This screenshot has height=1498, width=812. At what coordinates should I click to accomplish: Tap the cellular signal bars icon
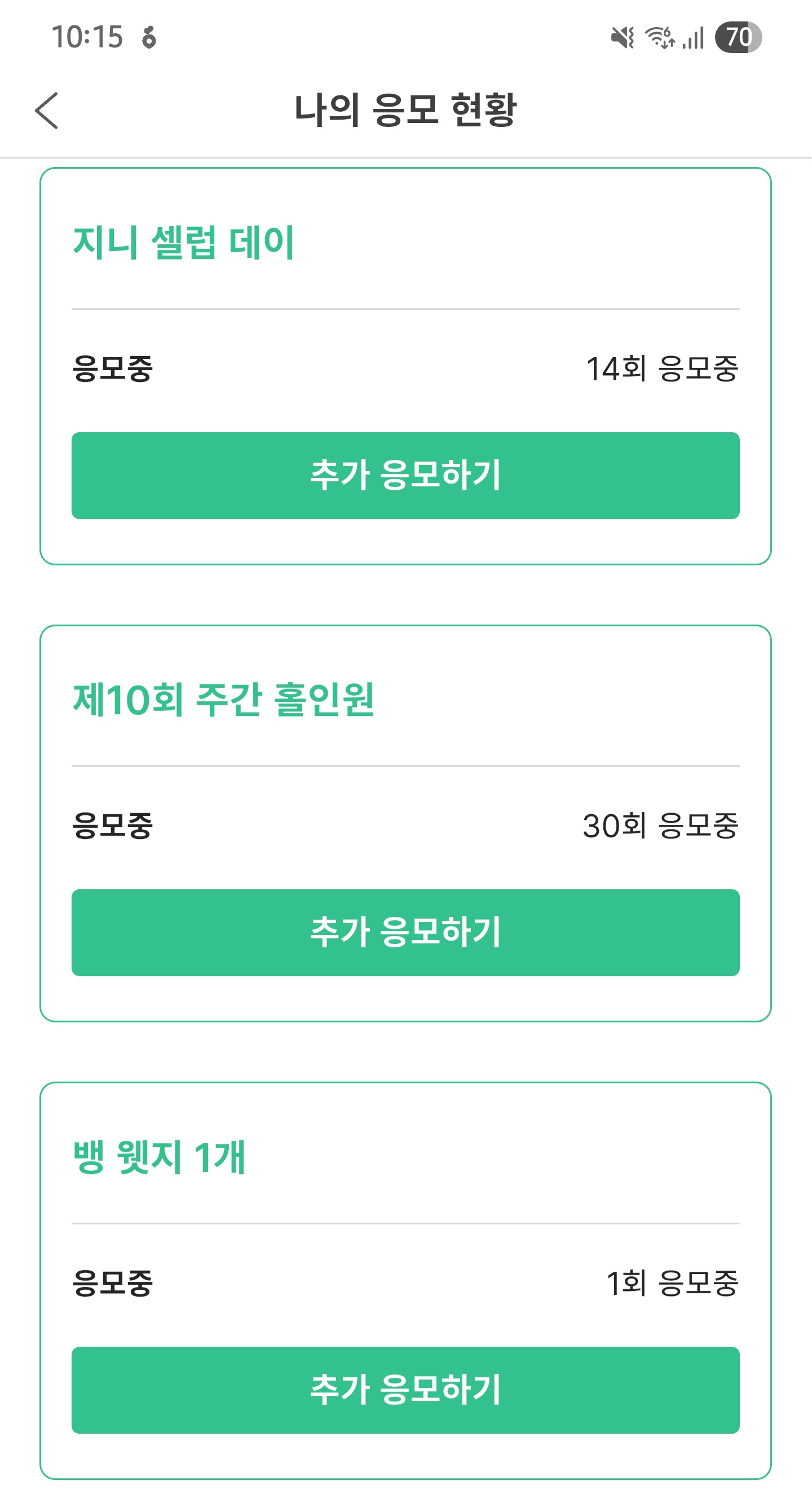[693, 38]
